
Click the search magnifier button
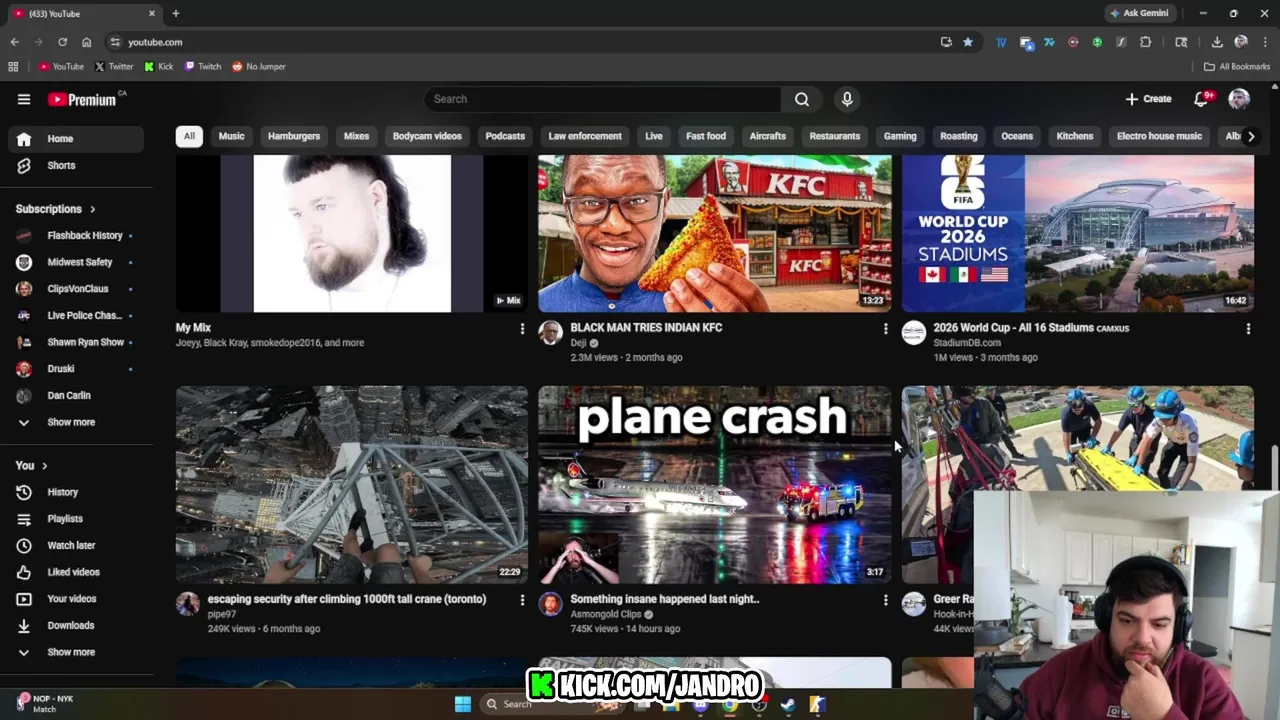[802, 99]
